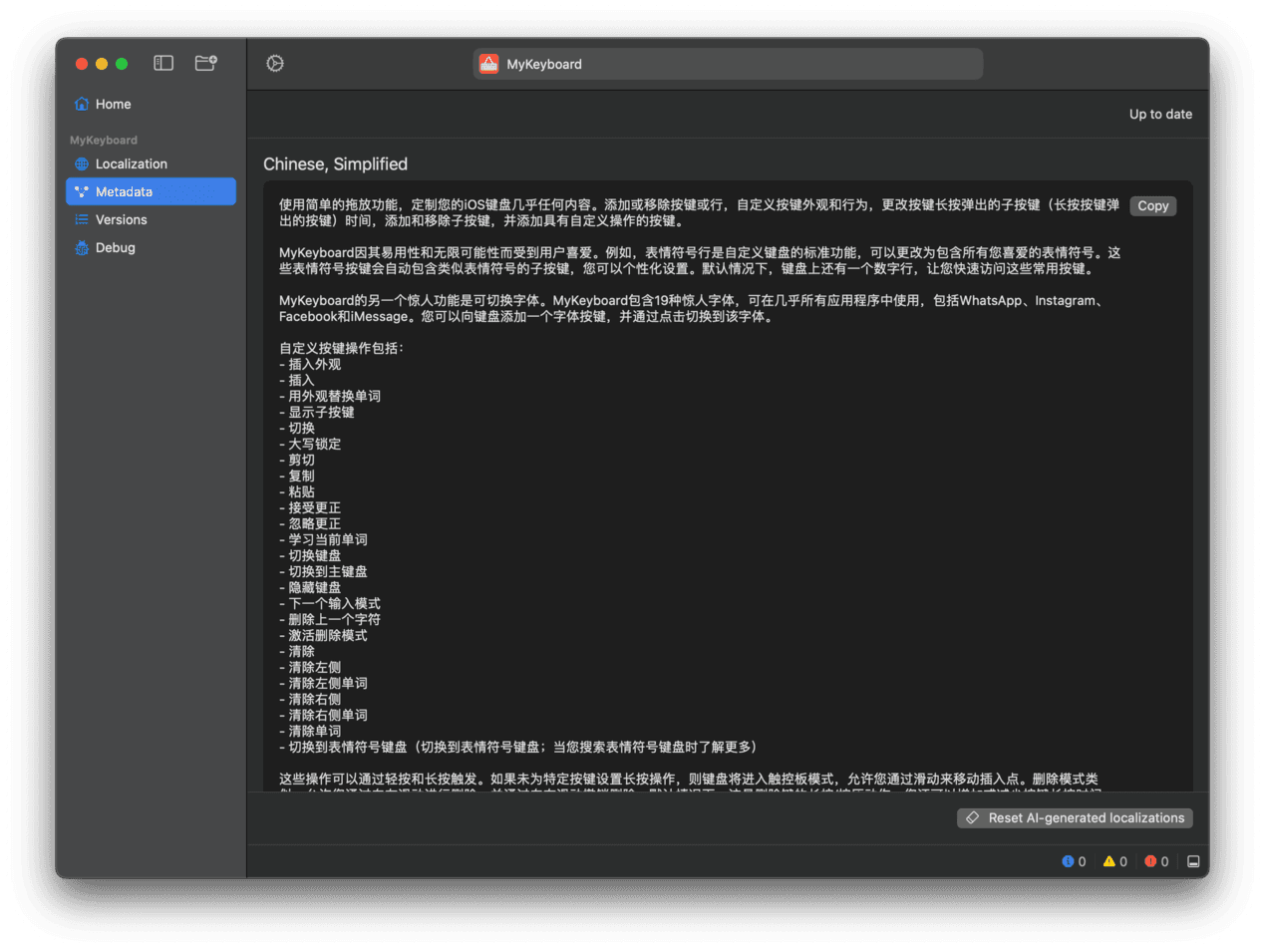The width and height of the screenshot is (1265, 952).
Task: Click the Up to date status label
Action: click(1160, 114)
